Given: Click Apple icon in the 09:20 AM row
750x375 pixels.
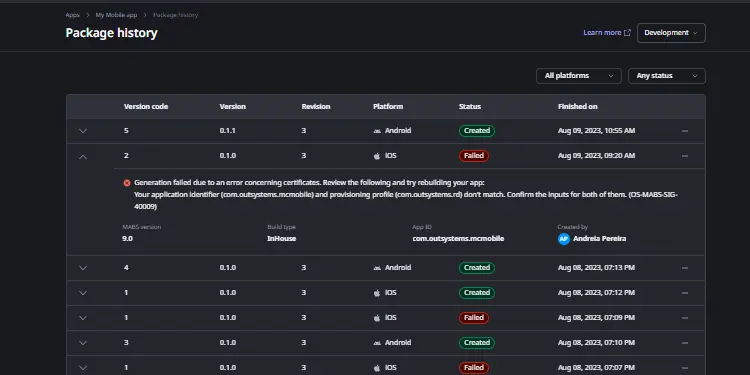Looking at the screenshot, I should pos(377,155).
